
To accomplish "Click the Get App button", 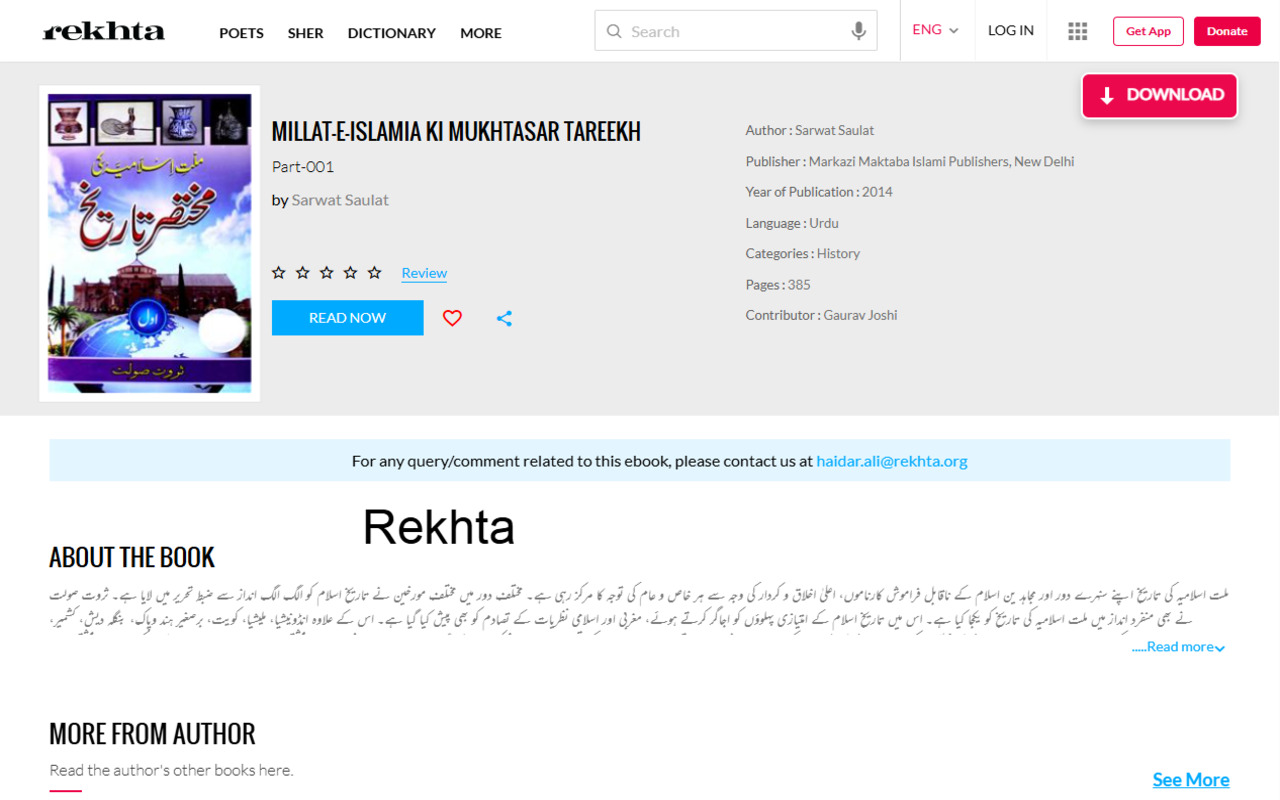I will 1148,31.
